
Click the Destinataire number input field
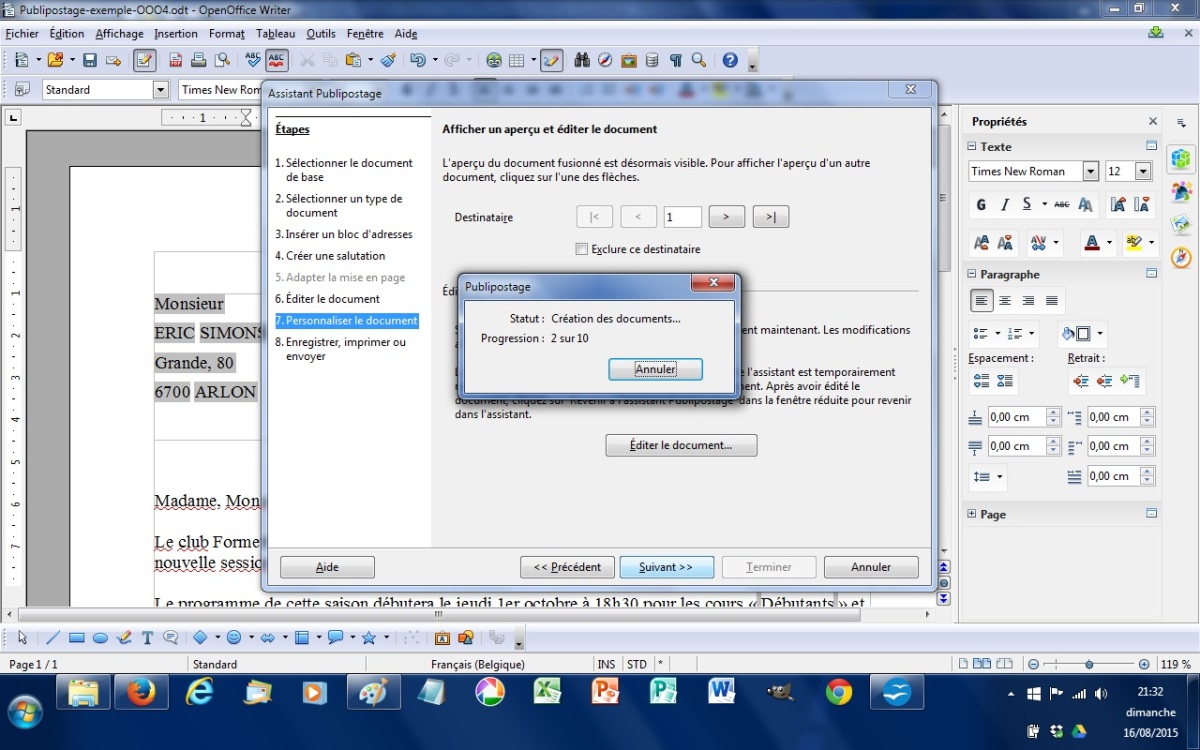[683, 216]
